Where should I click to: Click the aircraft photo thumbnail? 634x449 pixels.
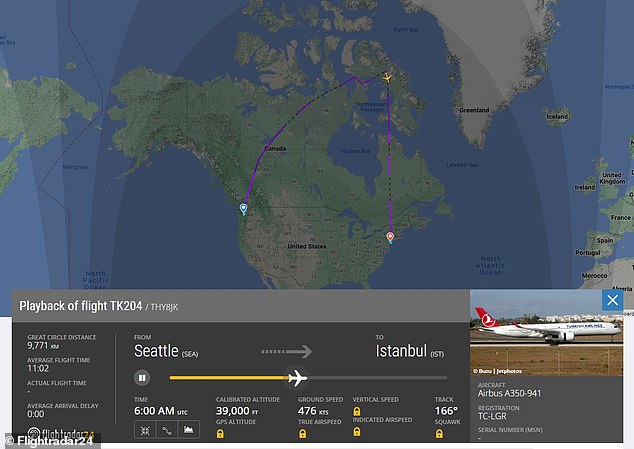pos(540,326)
